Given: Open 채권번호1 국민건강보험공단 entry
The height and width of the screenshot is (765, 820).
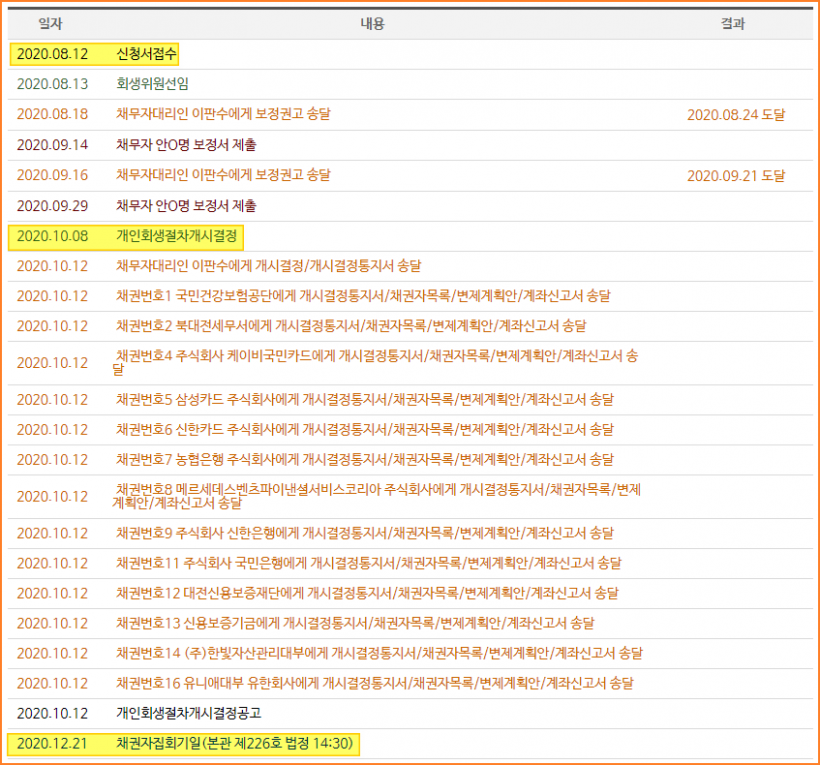Looking at the screenshot, I should pos(363,296).
